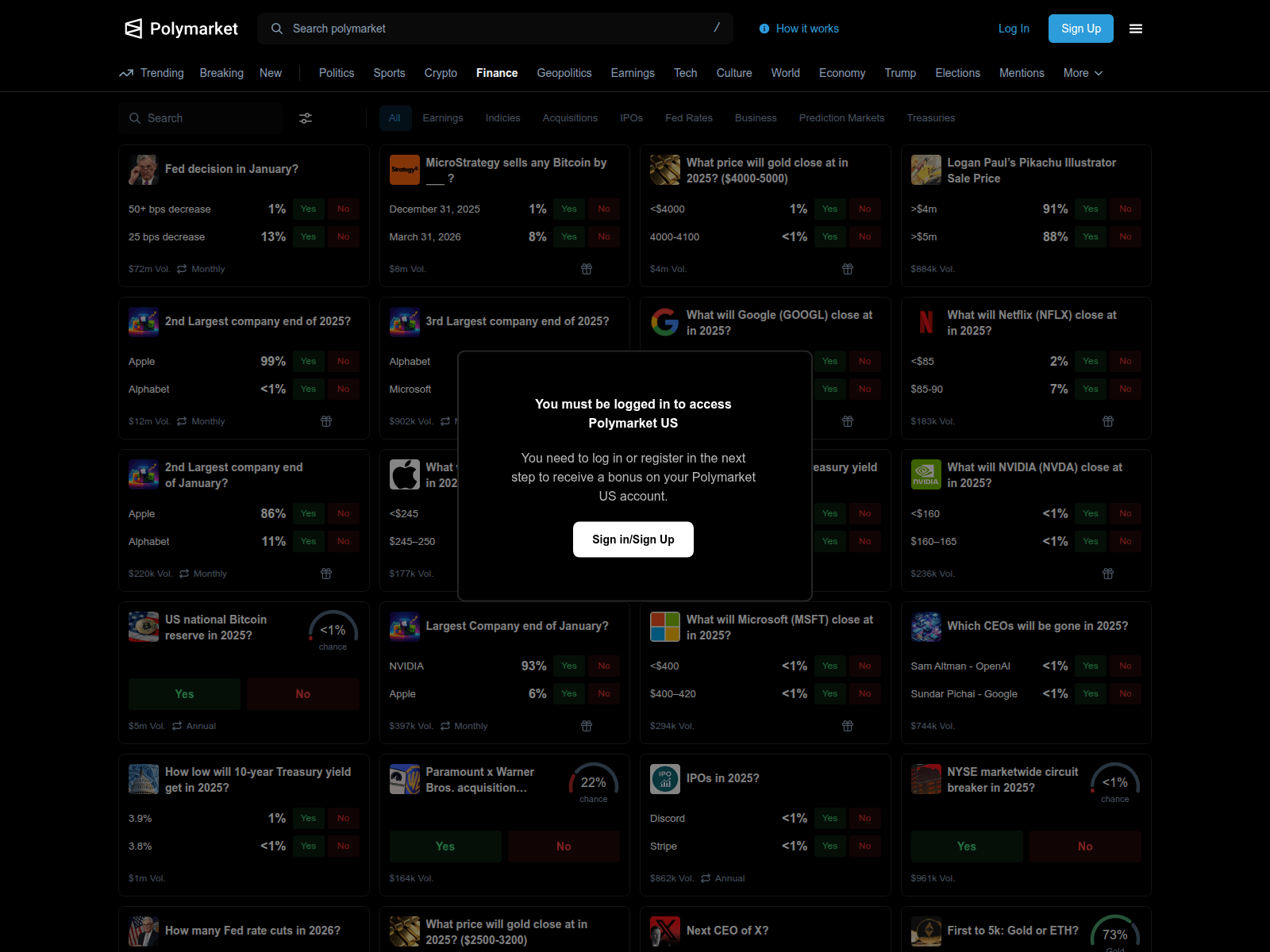Viewport: 1270px width, 952px height.
Task: Open the New markets section
Action: click(x=271, y=73)
